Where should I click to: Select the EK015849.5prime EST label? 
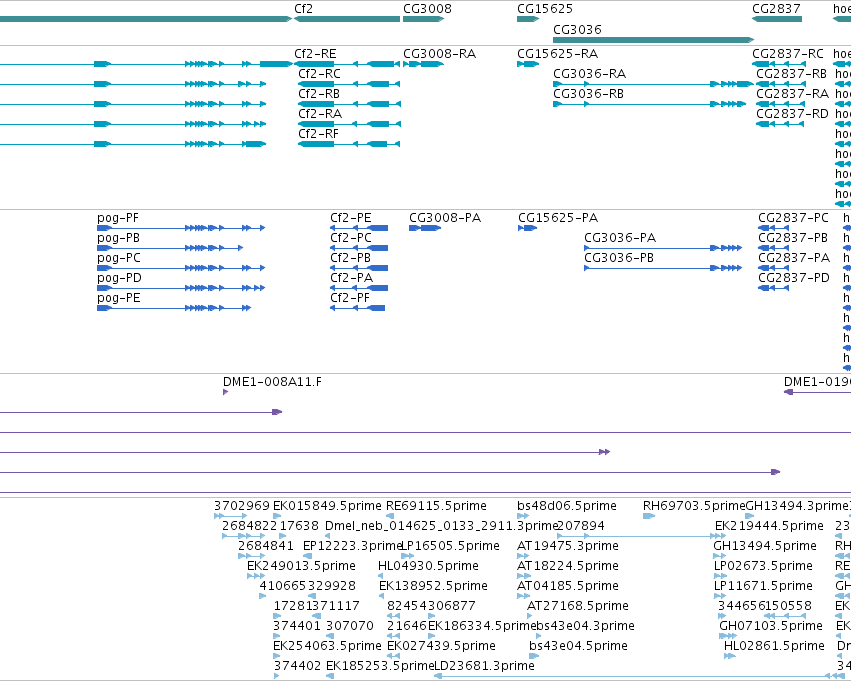(327, 506)
